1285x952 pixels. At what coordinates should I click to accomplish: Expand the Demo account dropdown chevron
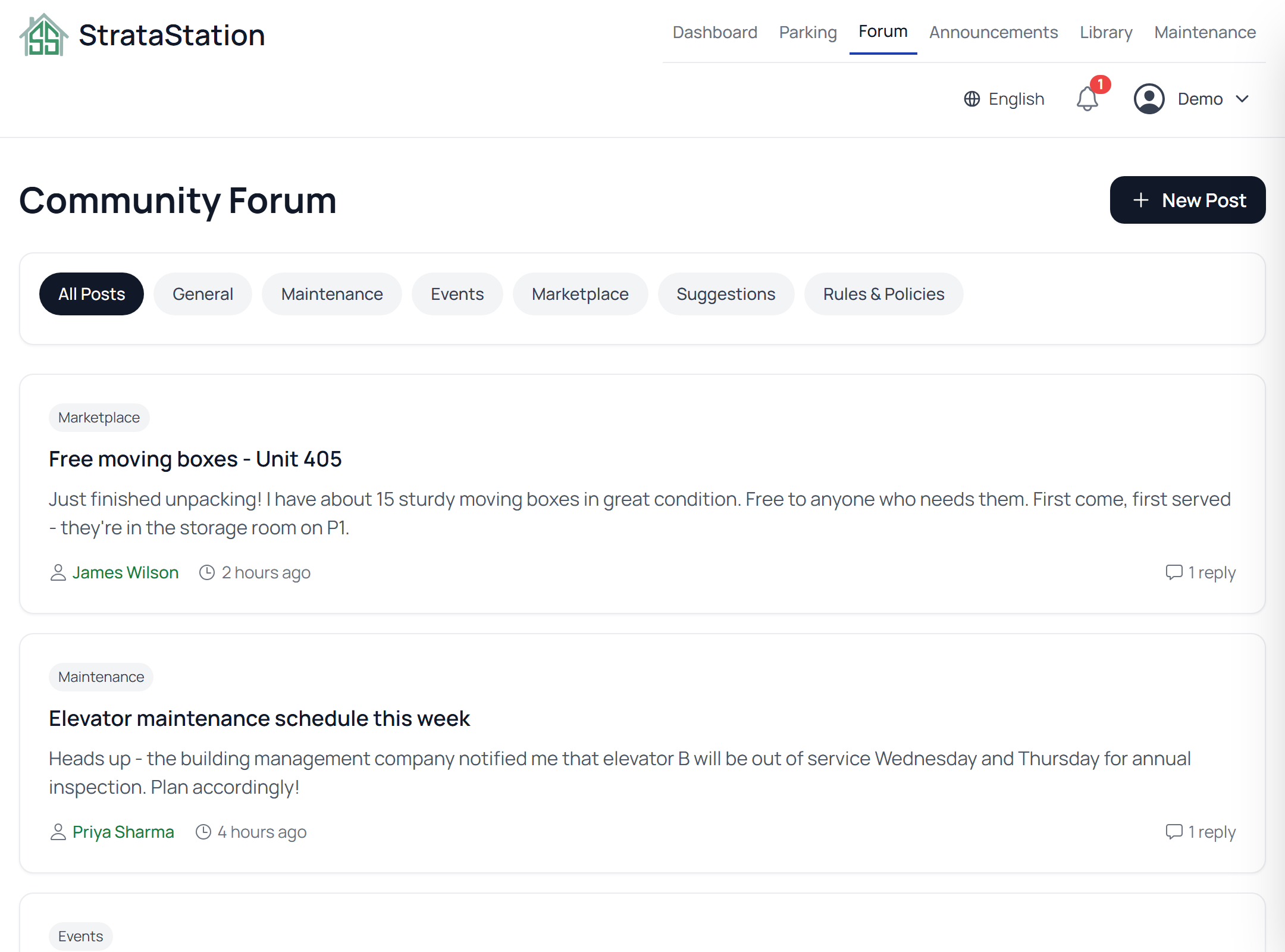[1242, 99]
